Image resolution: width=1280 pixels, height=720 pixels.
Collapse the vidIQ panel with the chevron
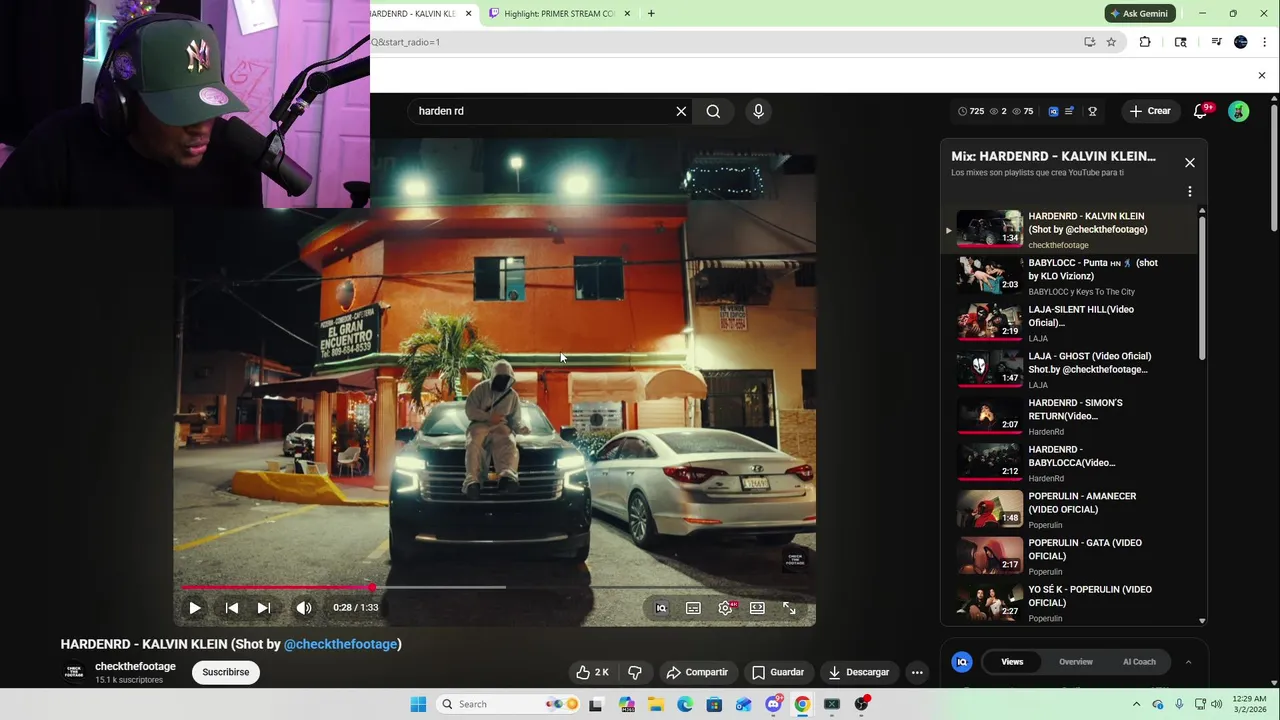pos(1188,662)
